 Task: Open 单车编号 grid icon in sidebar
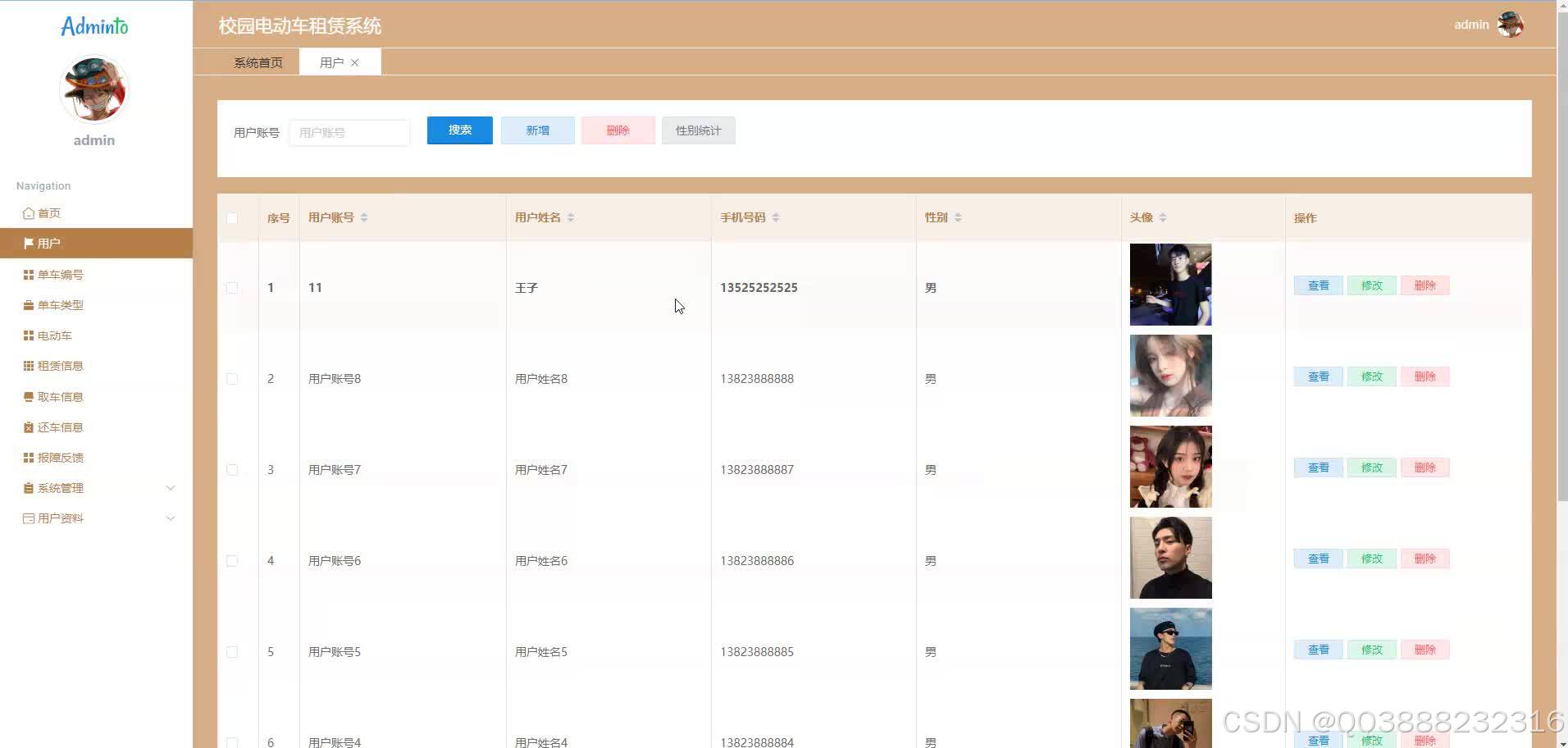click(29, 275)
